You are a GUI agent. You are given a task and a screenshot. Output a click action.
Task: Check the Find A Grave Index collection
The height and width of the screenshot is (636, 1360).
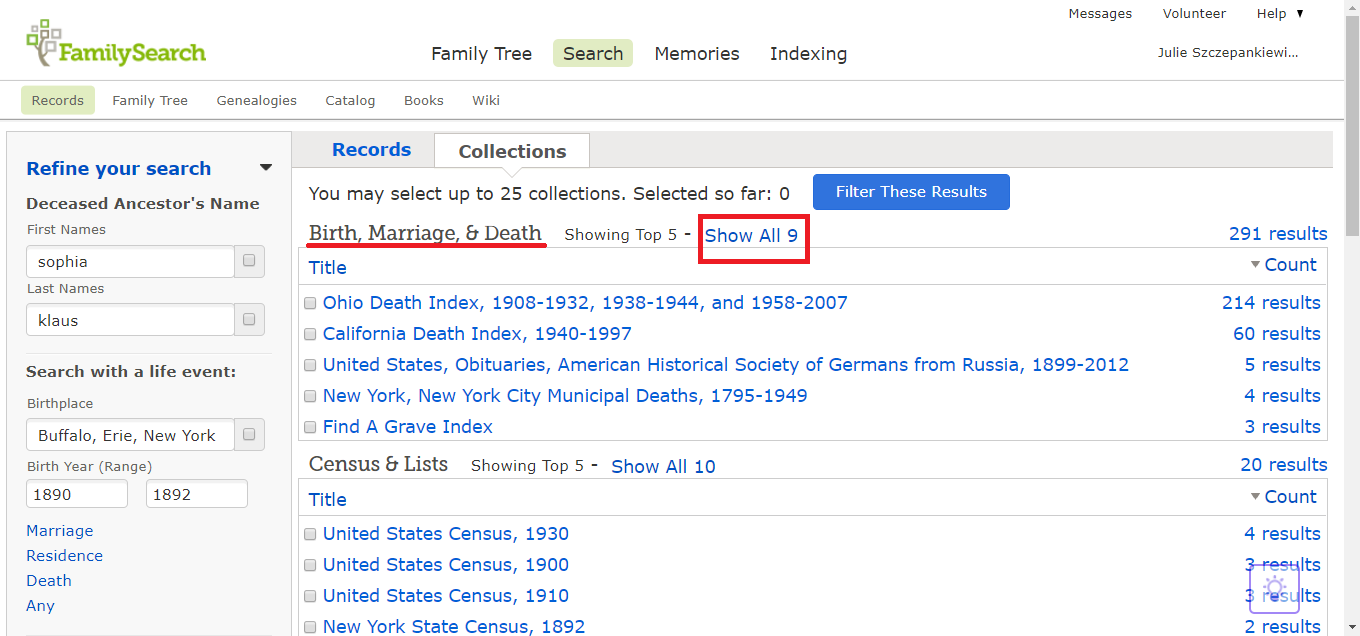tap(310, 427)
